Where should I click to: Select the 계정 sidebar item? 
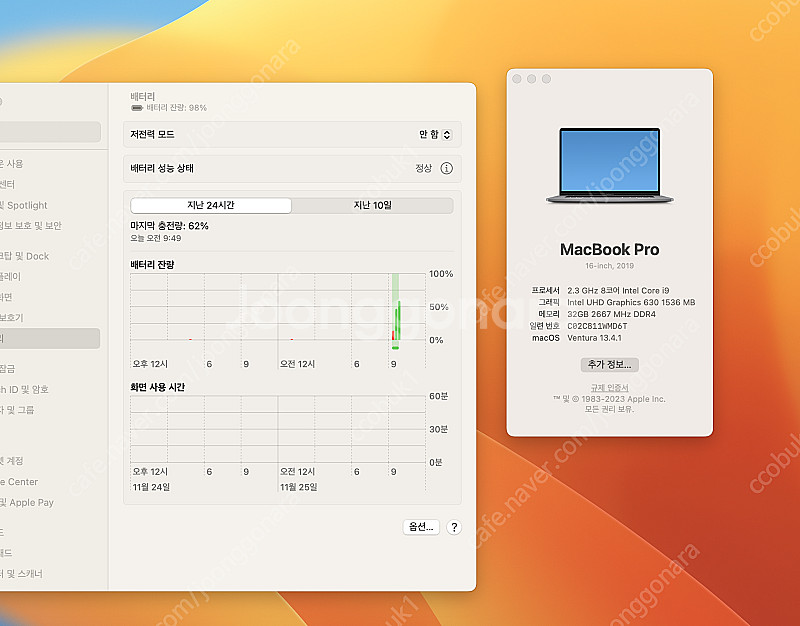(12, 461)
